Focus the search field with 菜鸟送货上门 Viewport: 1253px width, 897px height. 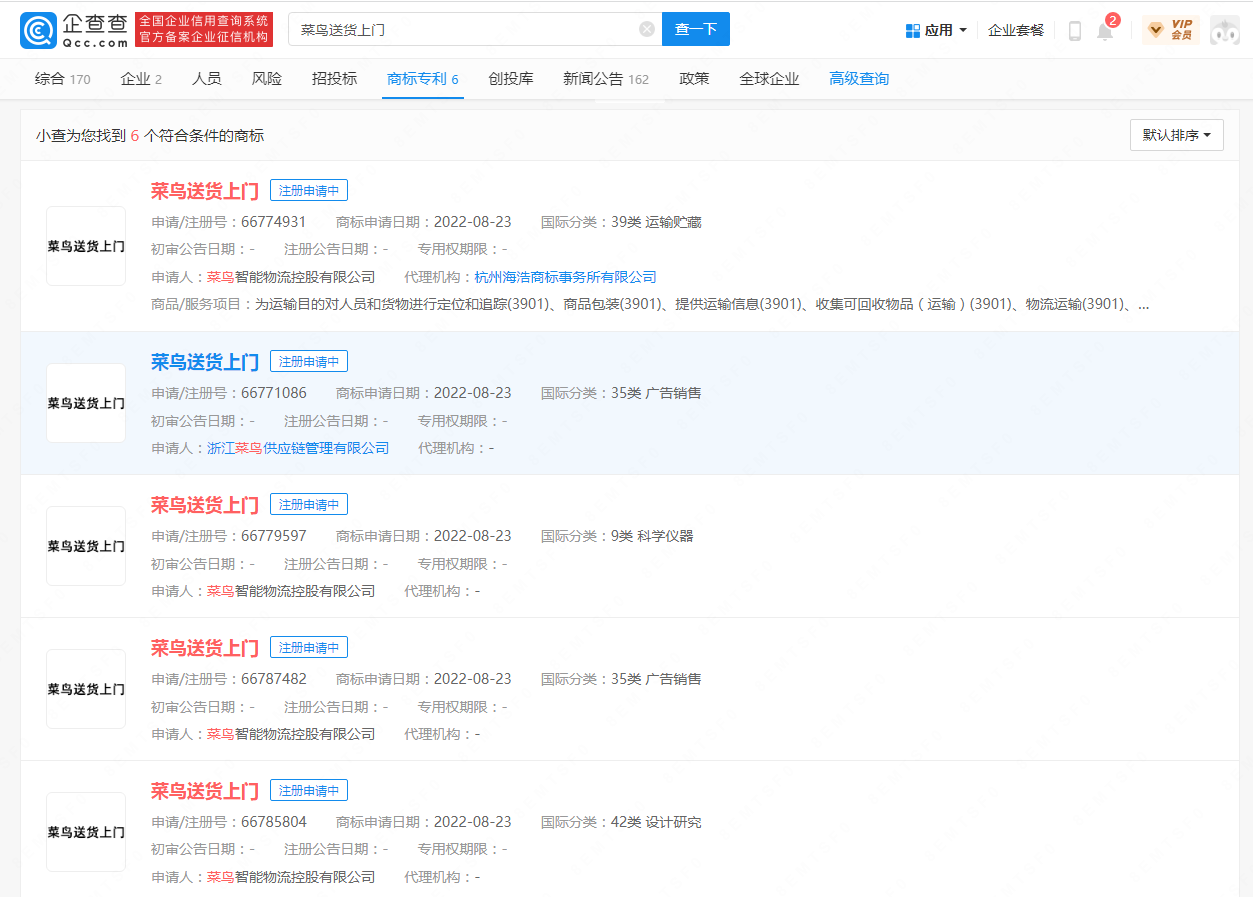[475, 29]
